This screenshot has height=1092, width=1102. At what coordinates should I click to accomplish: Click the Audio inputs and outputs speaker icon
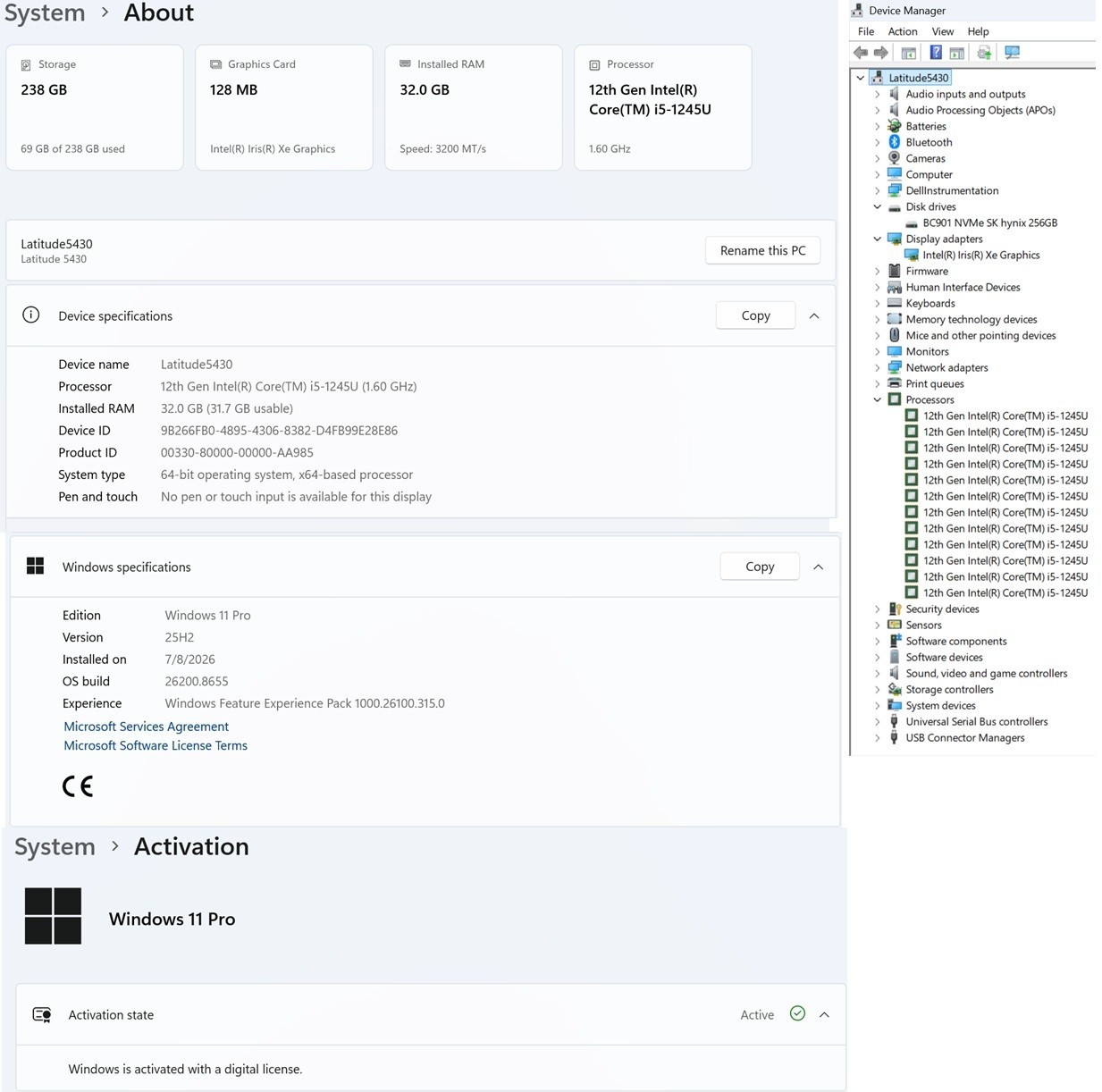click(x=894, y=94)
